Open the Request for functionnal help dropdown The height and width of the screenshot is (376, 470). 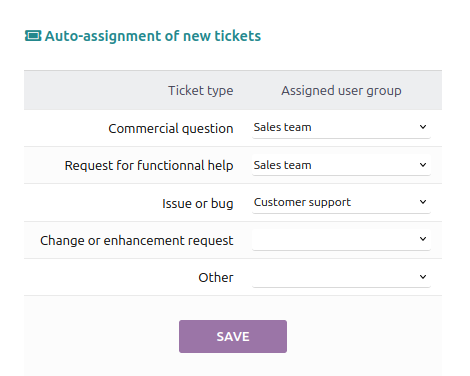[341, 165]
